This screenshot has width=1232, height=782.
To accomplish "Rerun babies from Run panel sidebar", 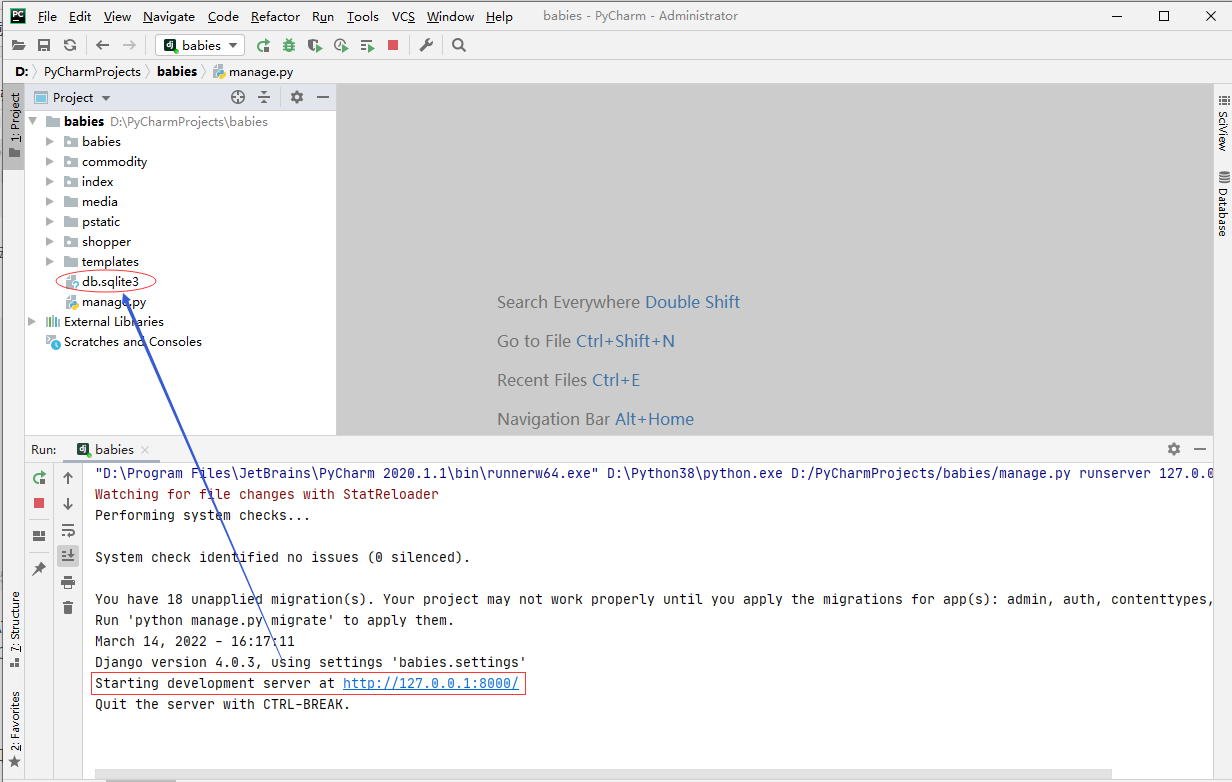I will pyautogui.click(x=39, y=478).
